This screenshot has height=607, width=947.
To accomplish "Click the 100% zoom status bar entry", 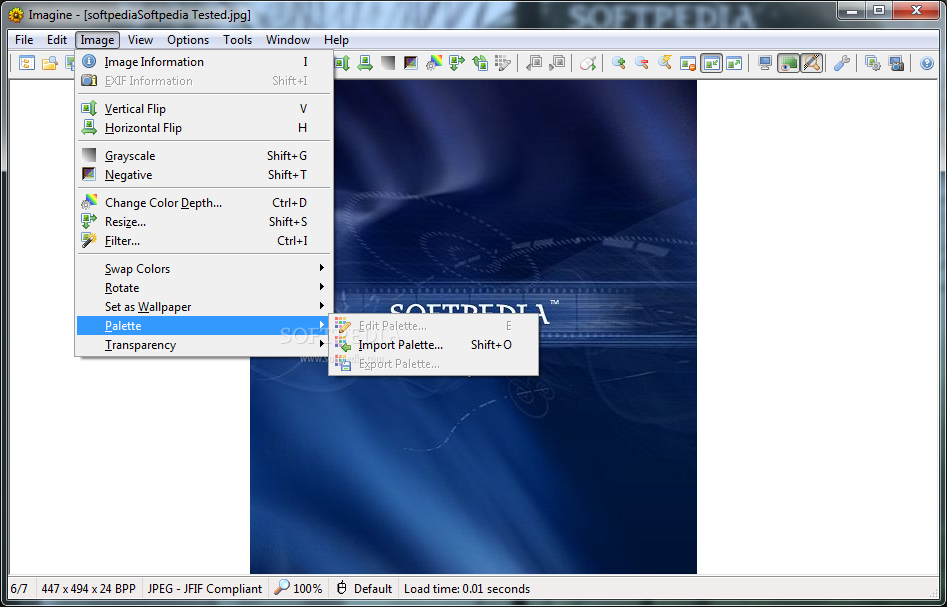I will 298,589.
